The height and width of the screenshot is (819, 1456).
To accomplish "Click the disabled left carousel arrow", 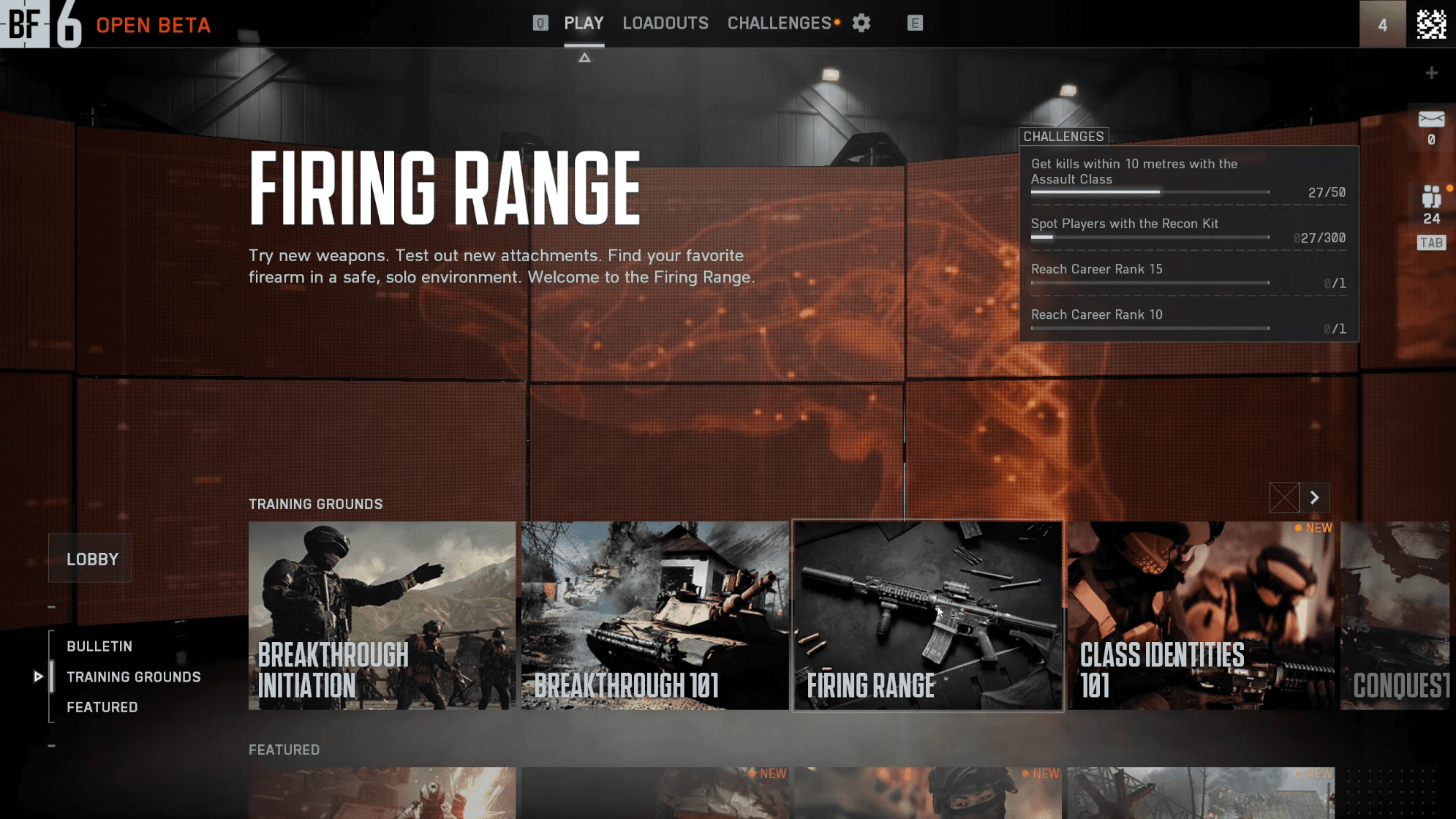I will (1284, 498).
